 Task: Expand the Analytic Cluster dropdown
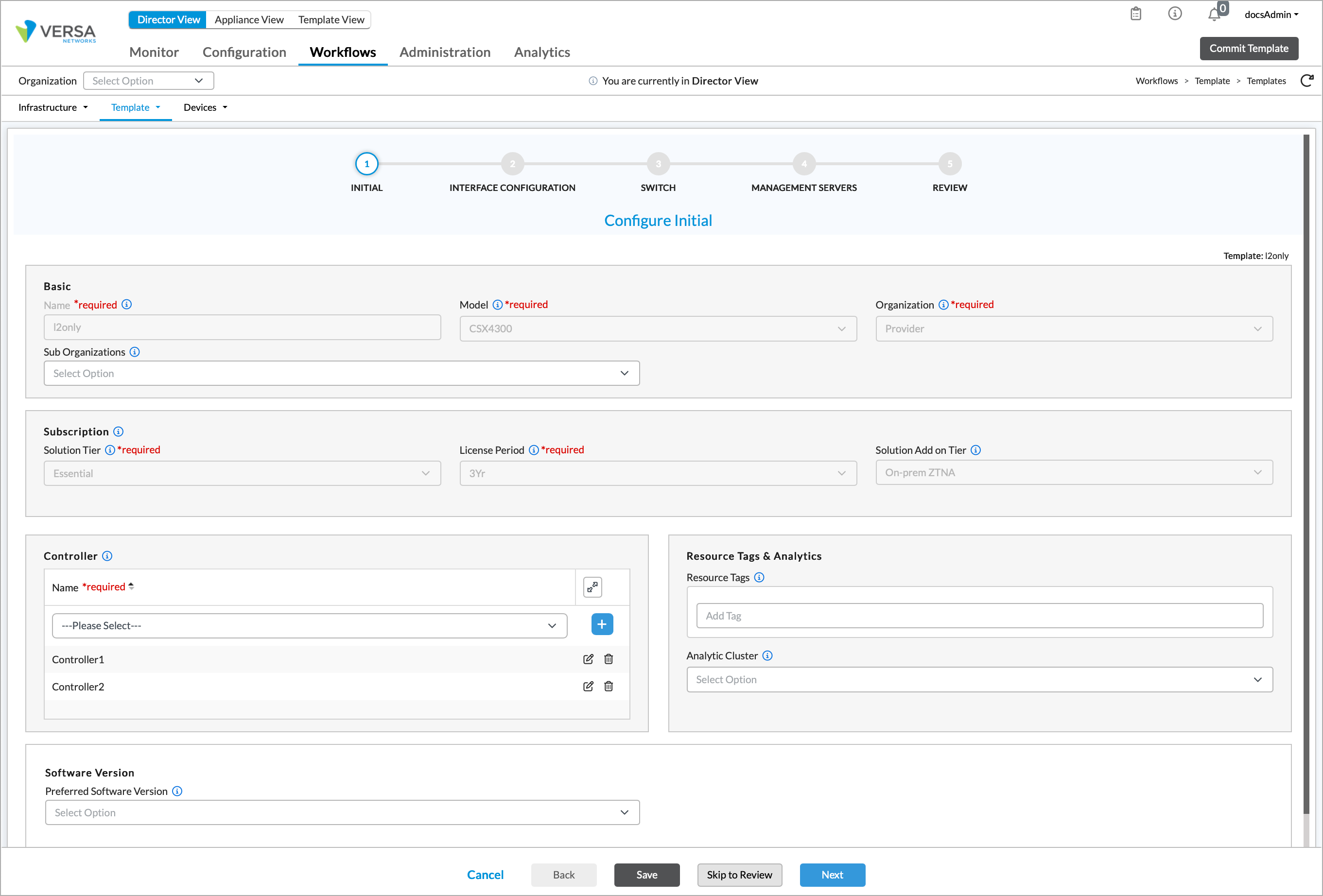point(979,680)
